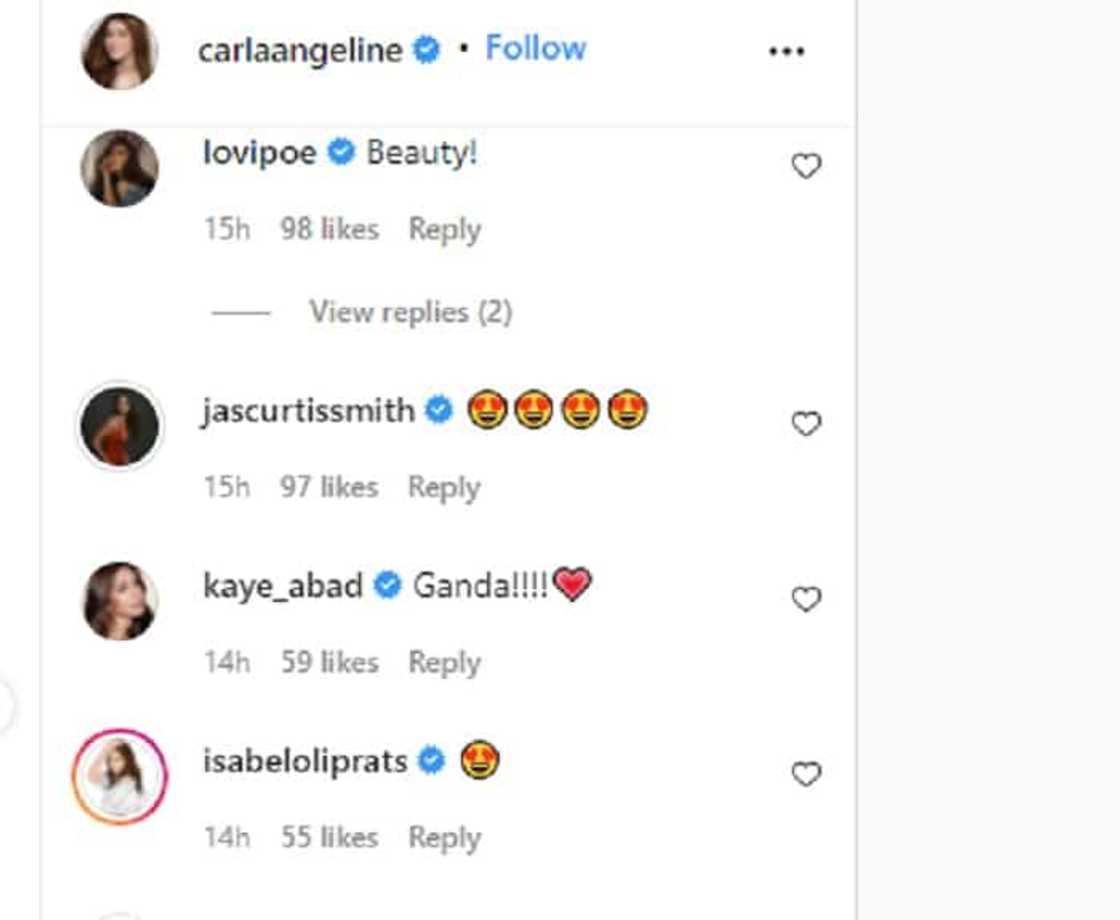Image resolution: width=1120 pixels, height=920 pixels.
Task: View isabeloliprats' story ring avatar
Action: (119, 776)
